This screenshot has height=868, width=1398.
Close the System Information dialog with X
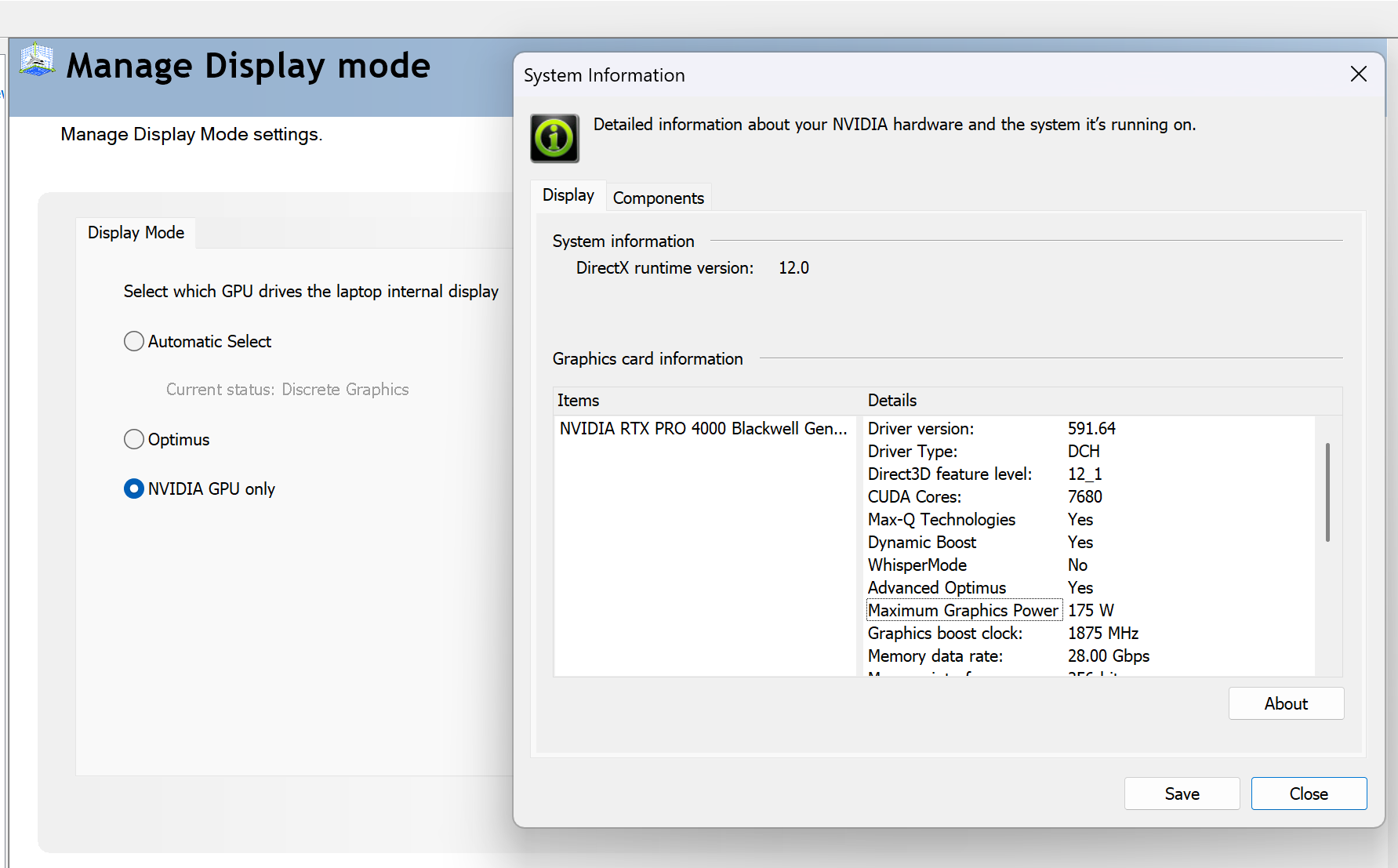pos(1358,74)
